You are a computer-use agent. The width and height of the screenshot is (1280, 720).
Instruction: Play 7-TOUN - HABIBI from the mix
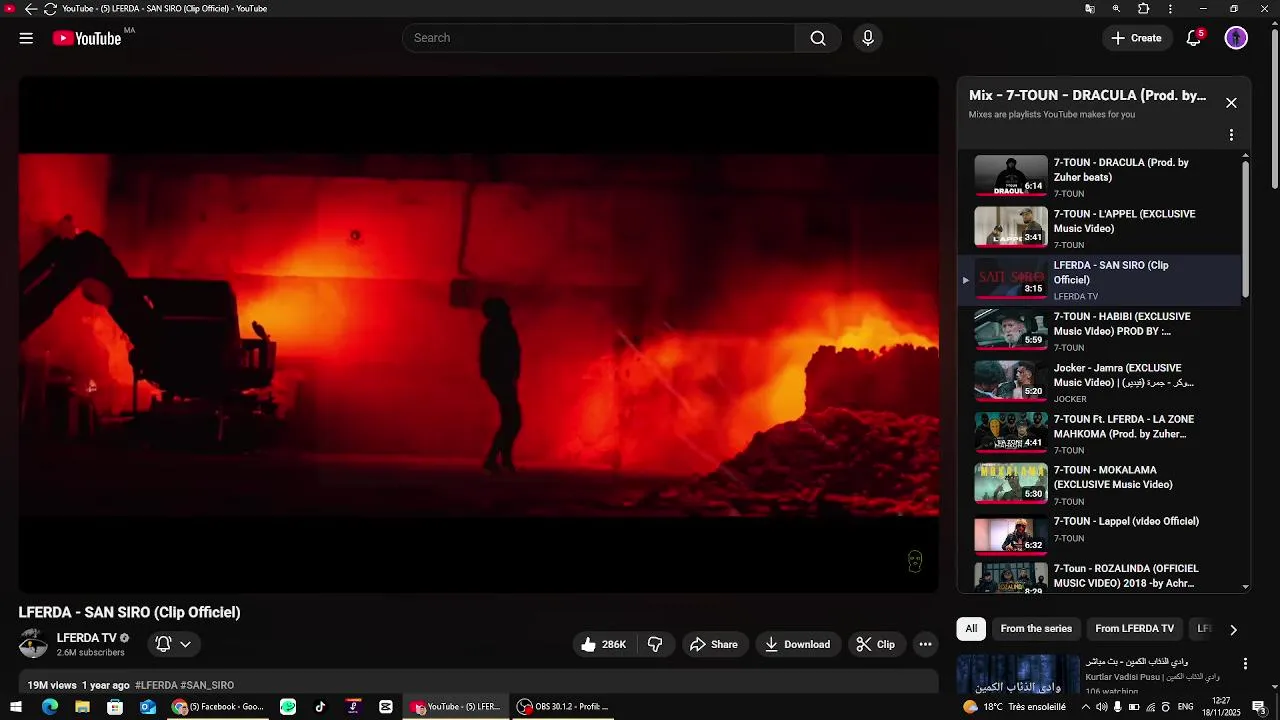click(x=1098, y=331)
